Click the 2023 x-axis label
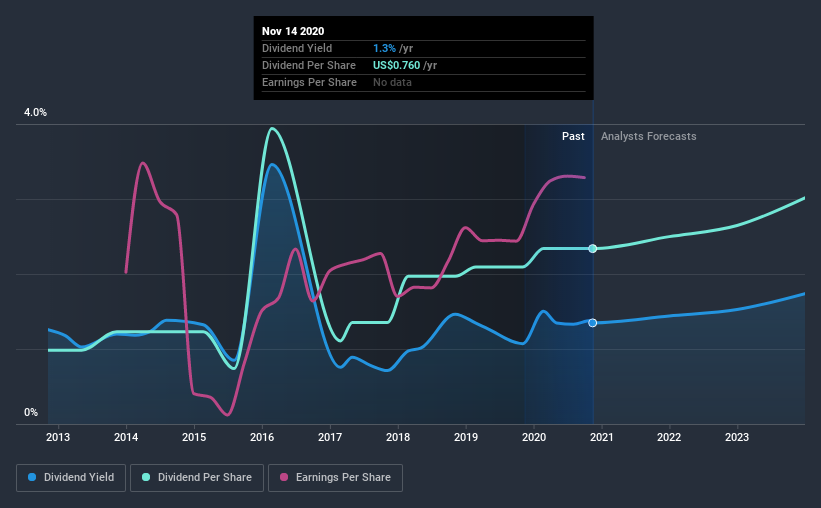Viewport: 821px width, 508px height. (737, 437)
